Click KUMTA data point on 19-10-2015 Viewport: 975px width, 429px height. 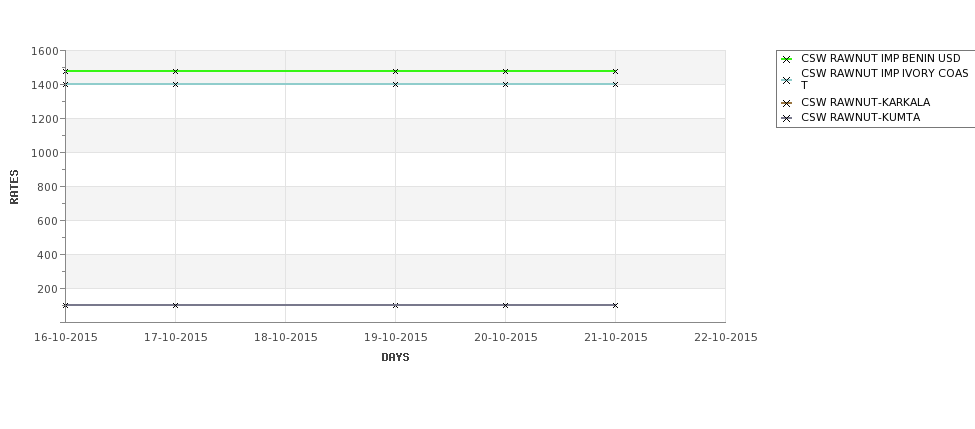click(x=395, y=305)
